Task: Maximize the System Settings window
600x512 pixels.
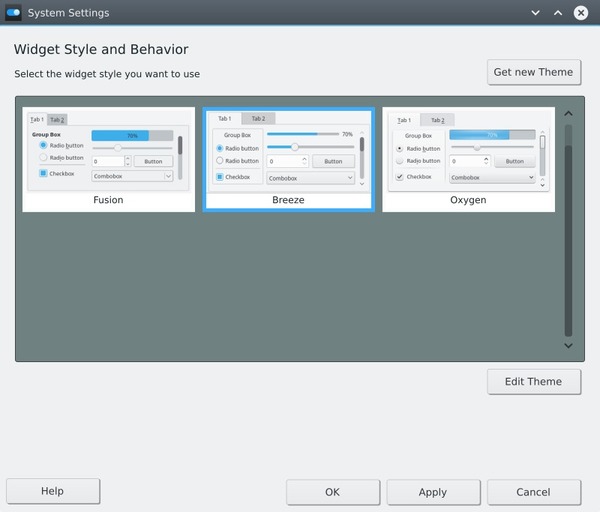Action: tap(558, 13)
